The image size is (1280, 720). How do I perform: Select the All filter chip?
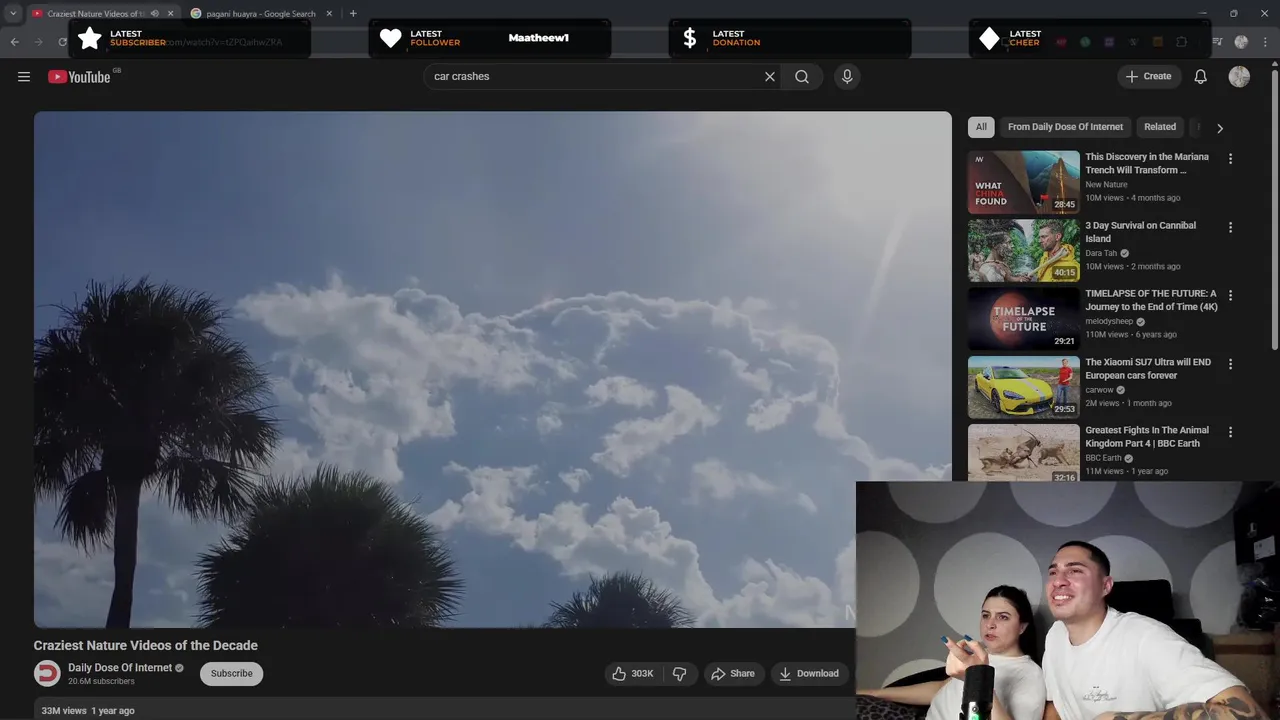981,127
